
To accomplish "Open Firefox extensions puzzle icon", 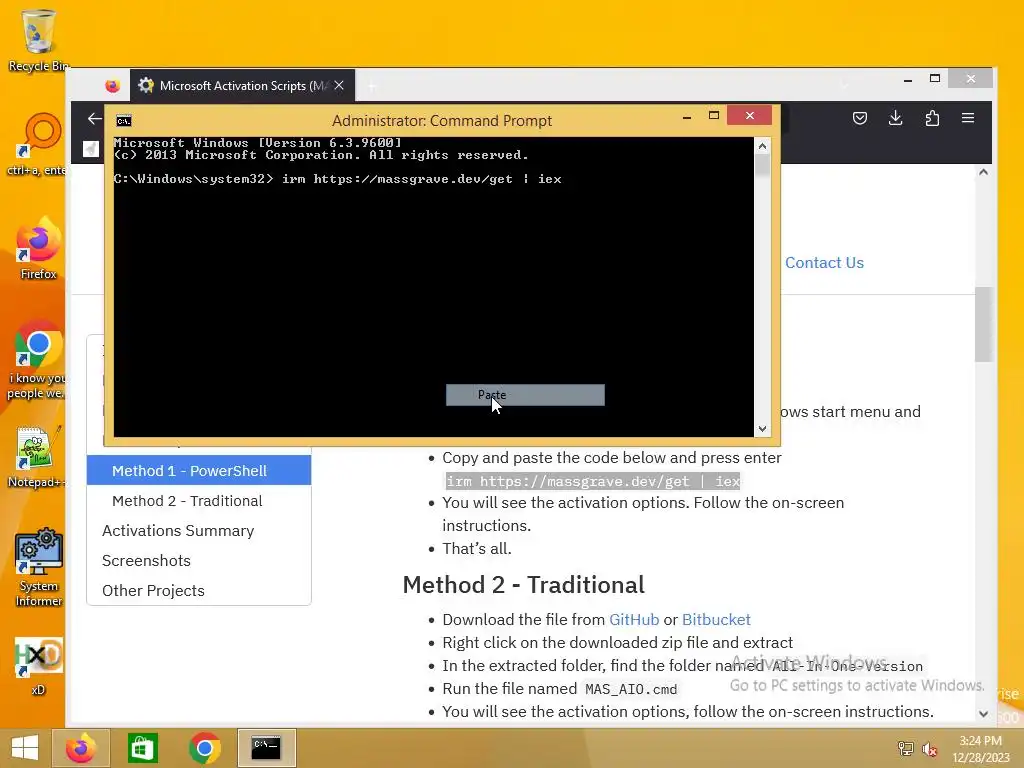I will click(x=933, y=118).
